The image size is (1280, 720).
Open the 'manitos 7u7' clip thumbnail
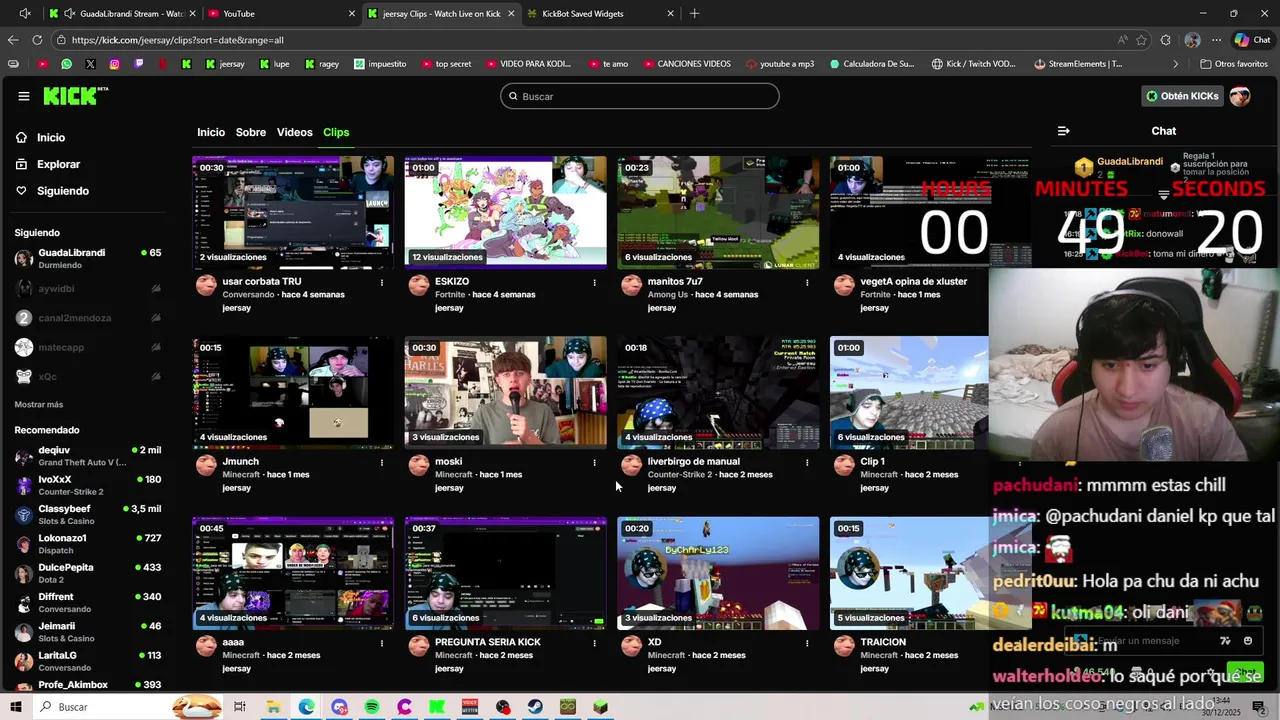718,212
